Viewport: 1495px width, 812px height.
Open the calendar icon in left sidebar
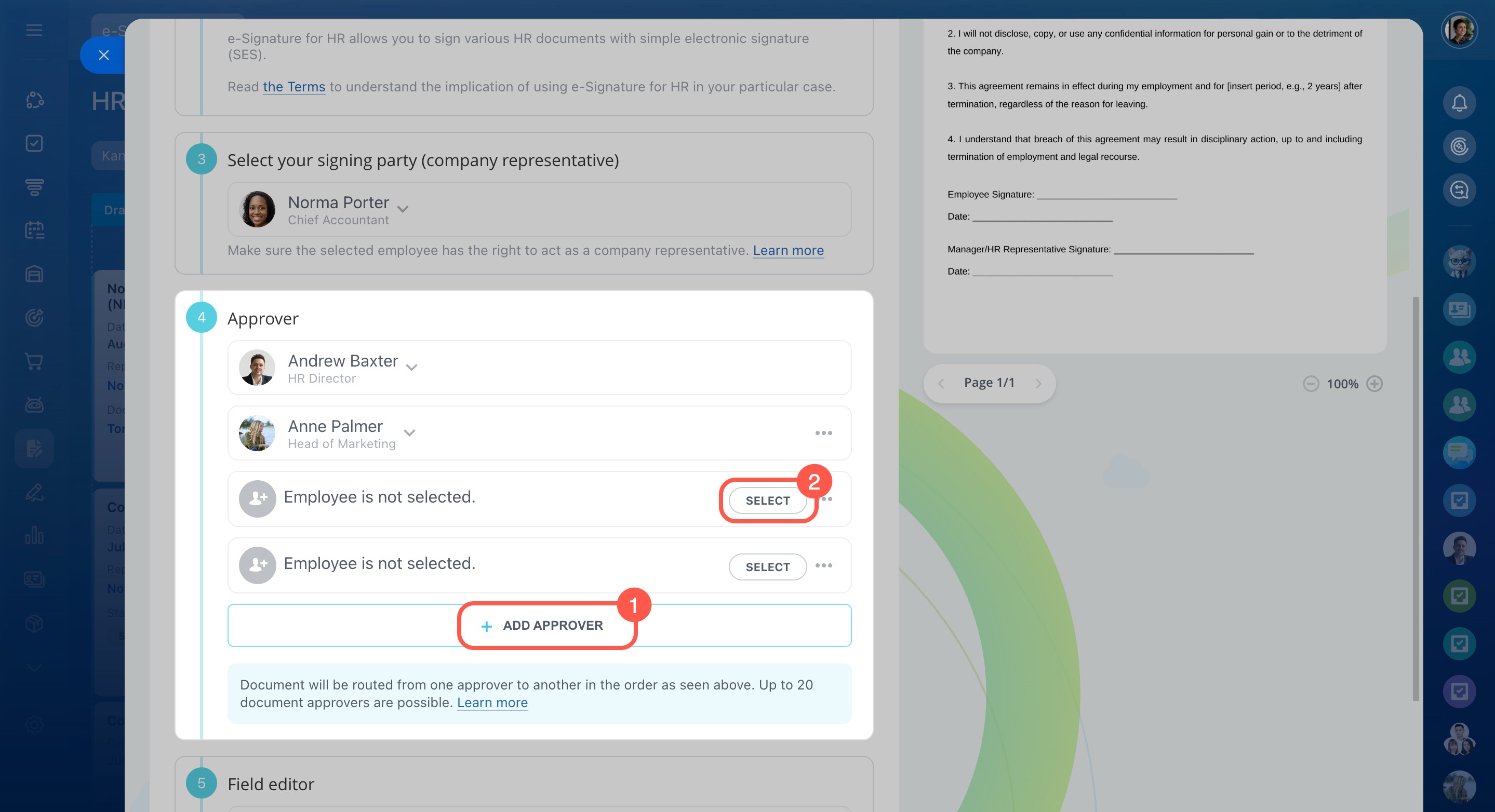[34, 231]
